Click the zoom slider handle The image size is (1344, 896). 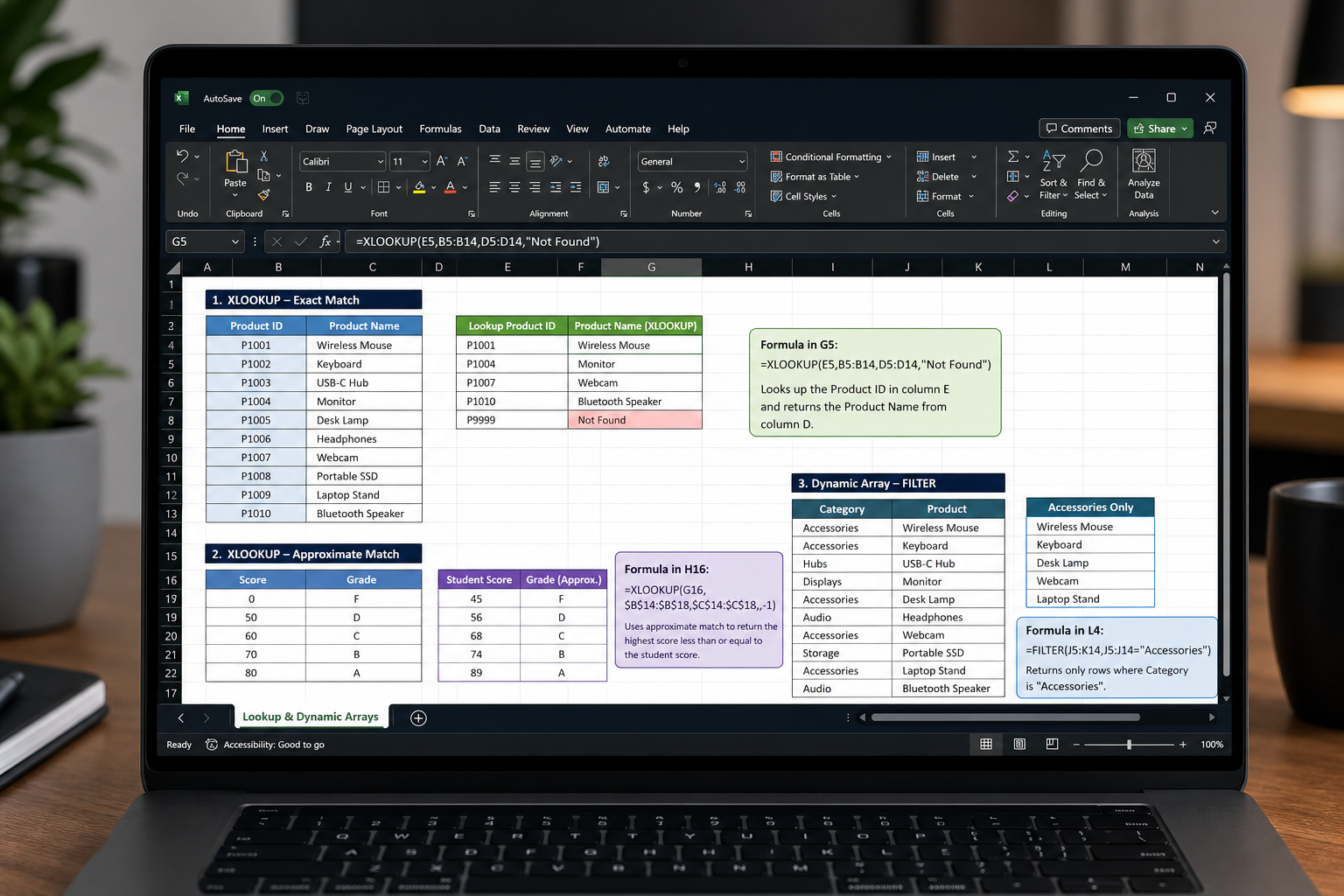(1129, 745)
